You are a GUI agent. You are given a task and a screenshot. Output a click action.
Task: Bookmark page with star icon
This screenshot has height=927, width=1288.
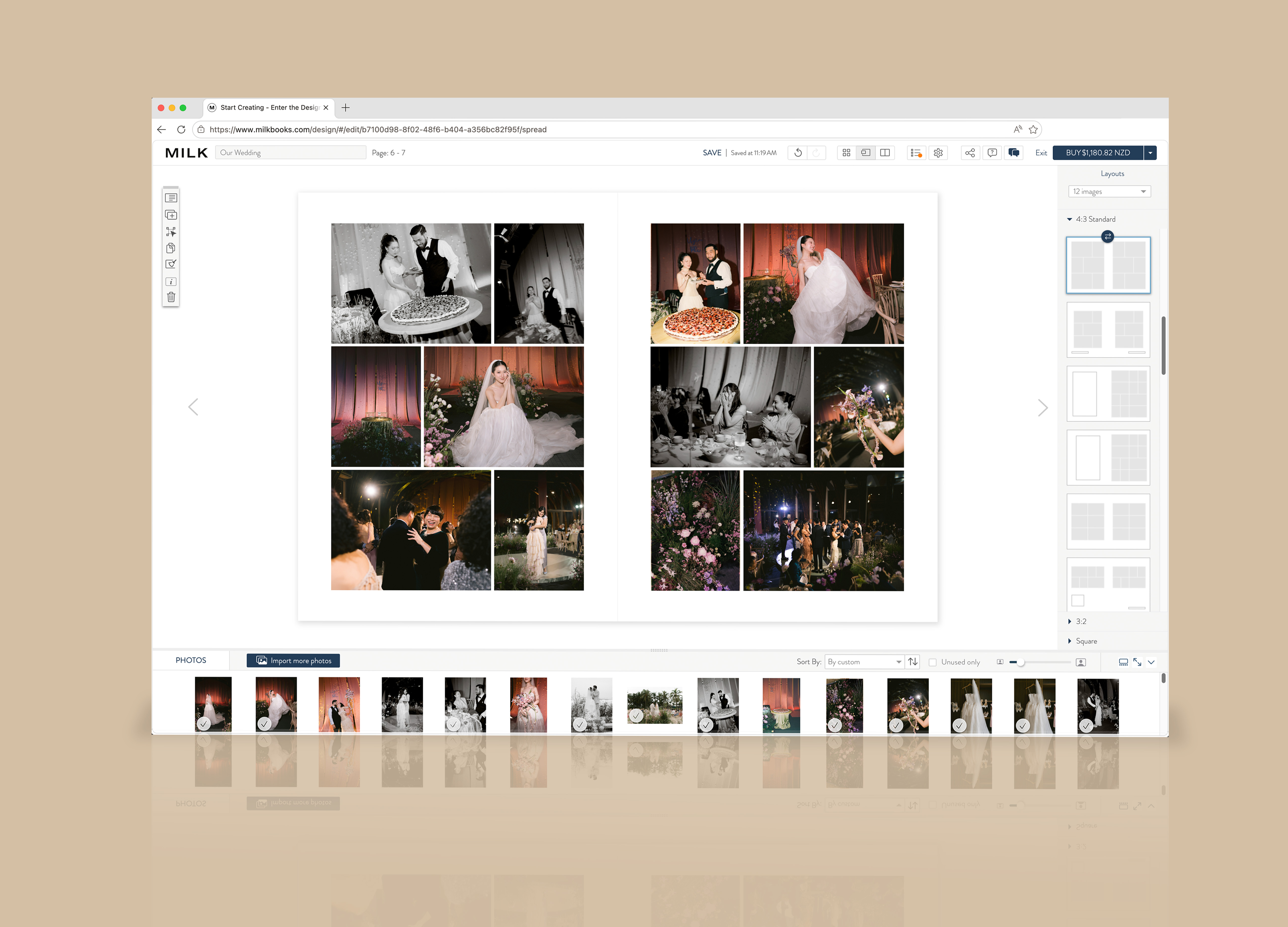[1033, 130]
